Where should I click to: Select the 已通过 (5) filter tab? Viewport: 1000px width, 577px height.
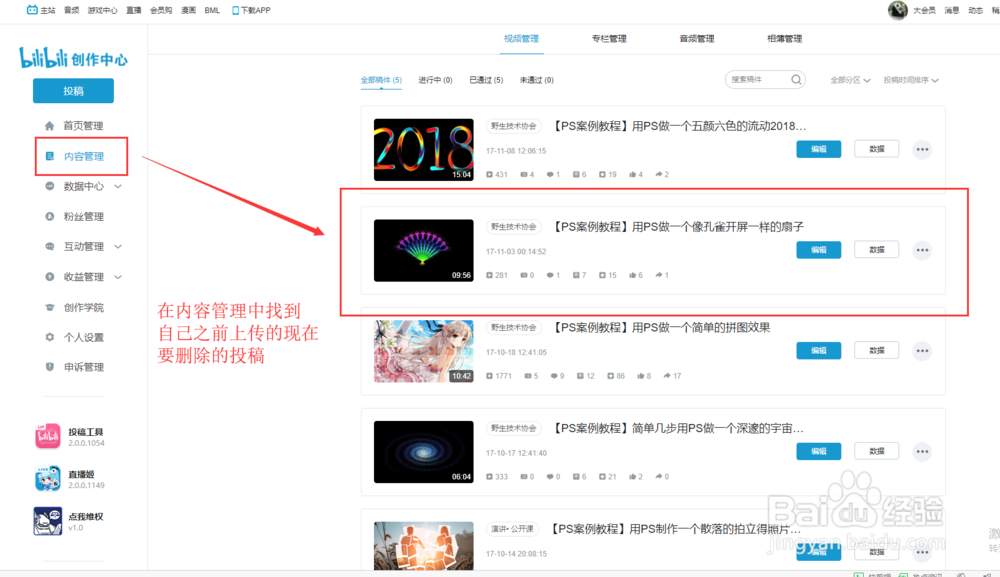pyautogui.click(x=486, y=80)
